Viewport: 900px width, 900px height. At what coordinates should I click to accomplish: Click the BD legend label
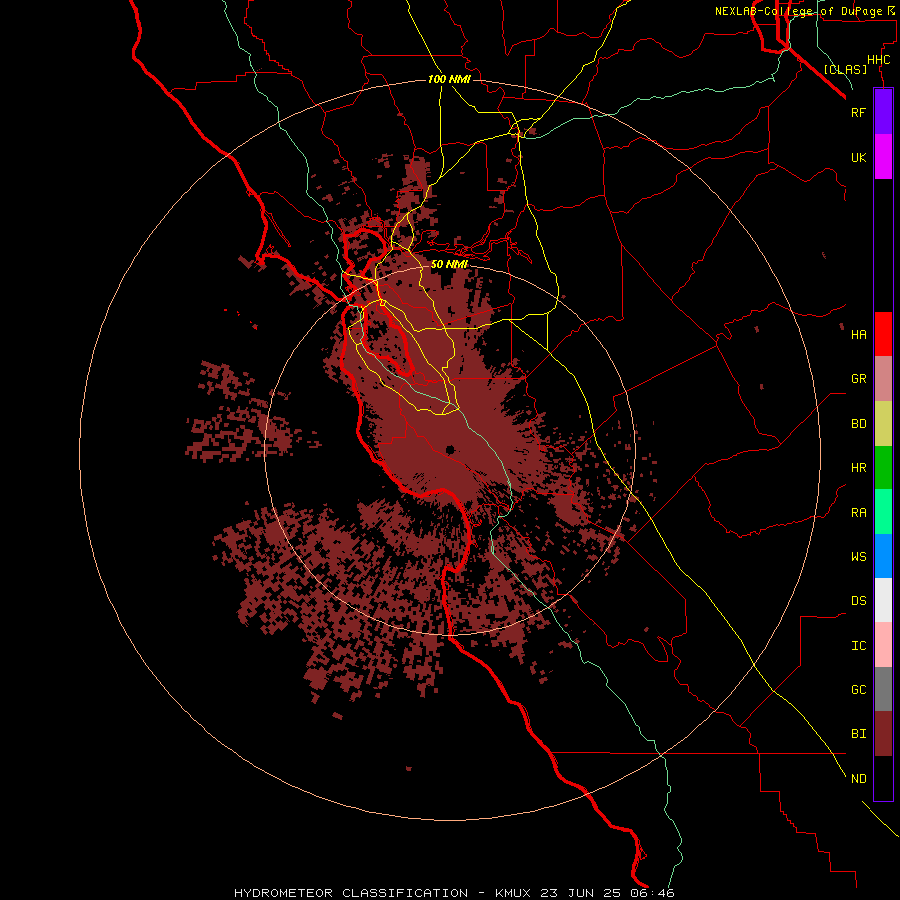[x=858, y=424]
